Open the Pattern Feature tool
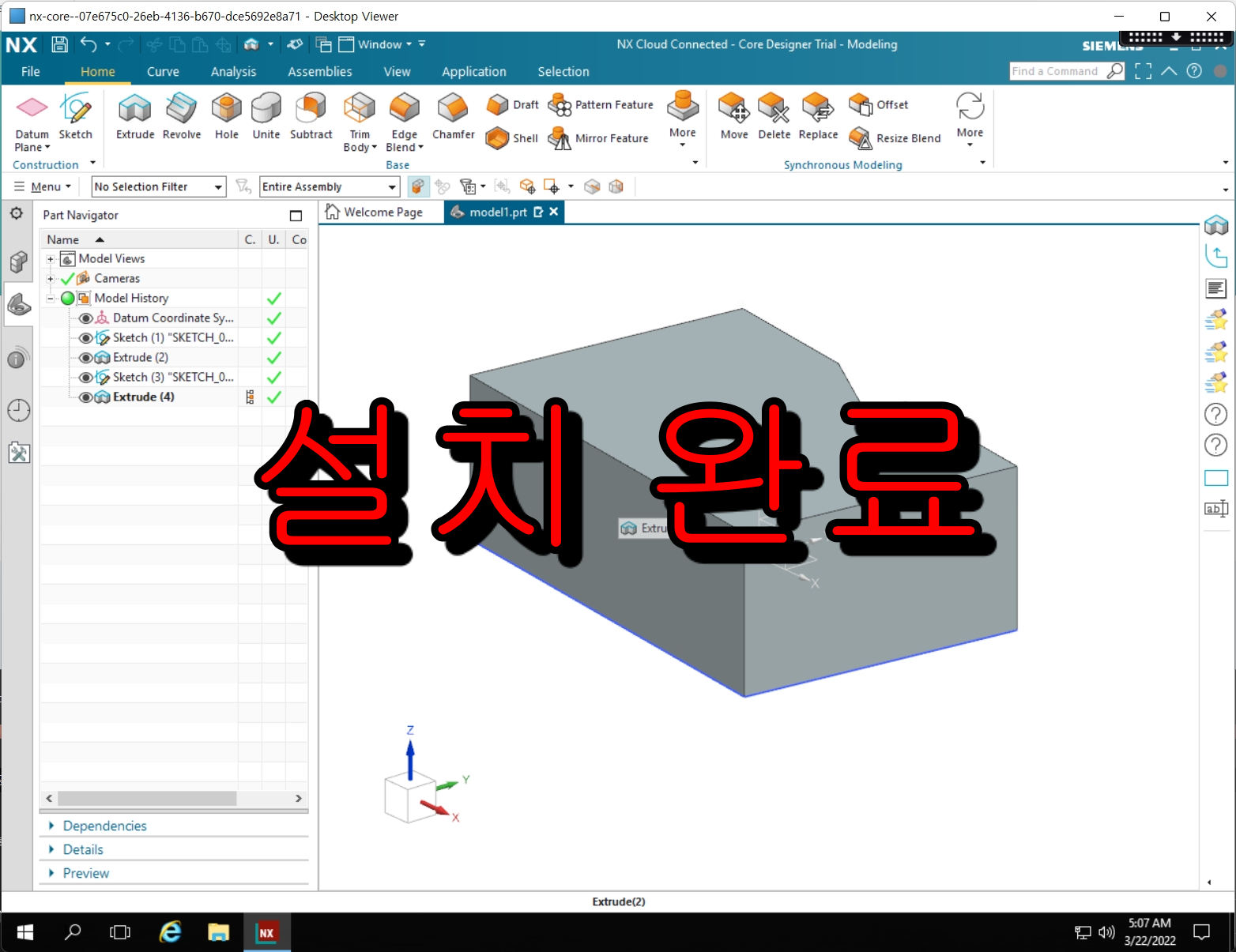This screenshot has width=1236, height=952. [601, 104]
